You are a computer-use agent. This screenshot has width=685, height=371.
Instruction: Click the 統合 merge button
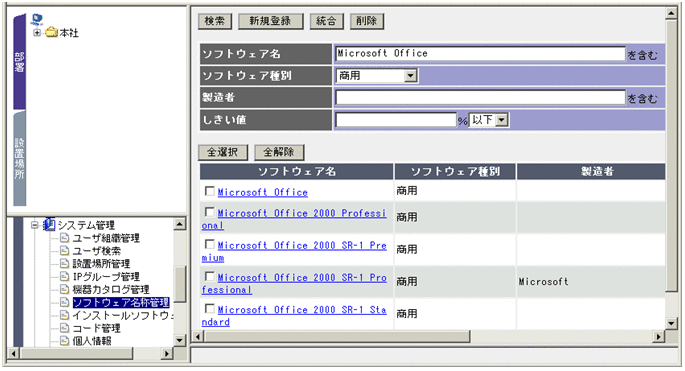pos(326,21)
